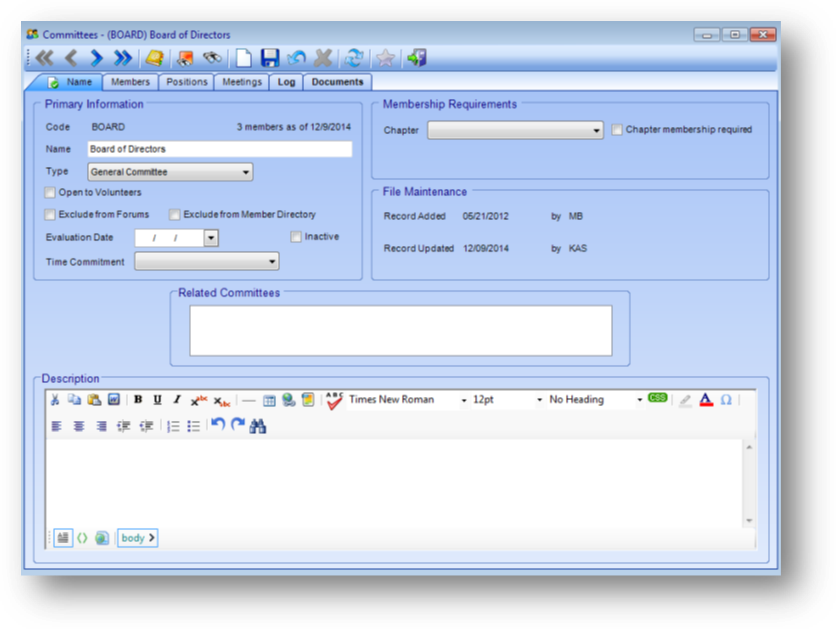Open the Type dropdown showing General Committee

(170, 172)
